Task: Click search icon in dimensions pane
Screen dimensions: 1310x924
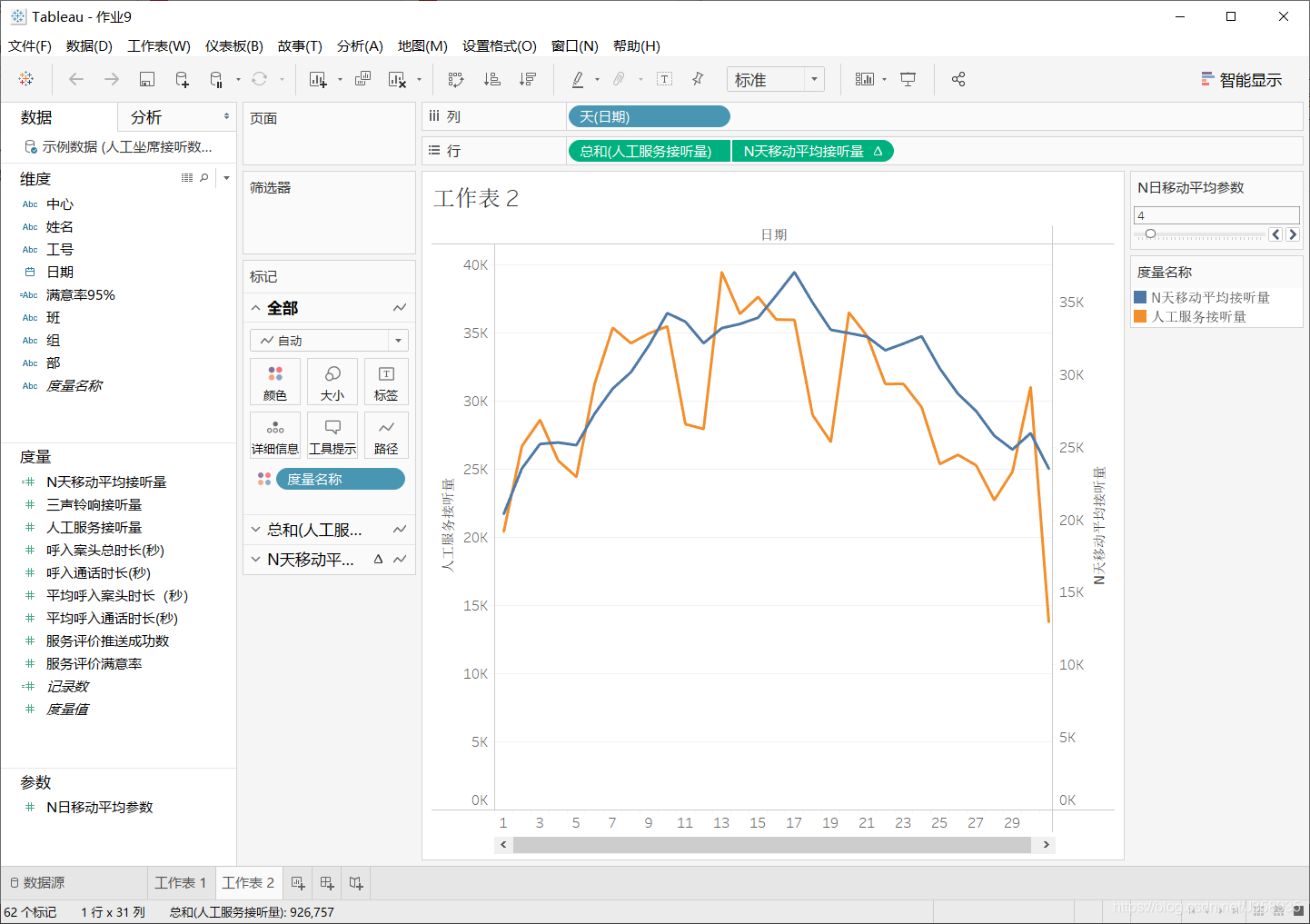Action: pos(204,178)
